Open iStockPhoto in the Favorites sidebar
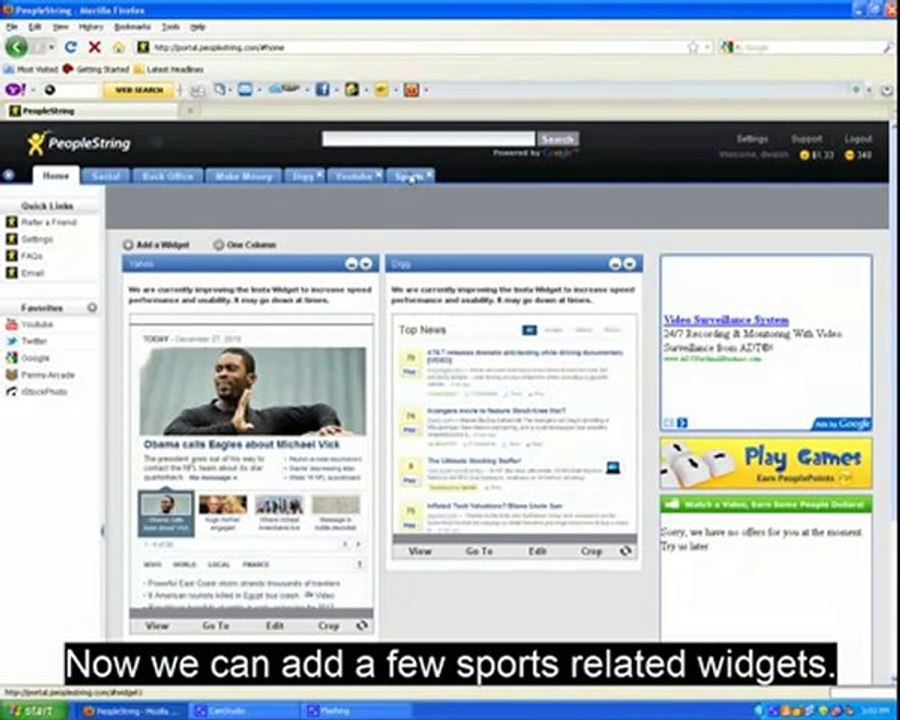This screenshot has width=900, height=720. (44, 392)
